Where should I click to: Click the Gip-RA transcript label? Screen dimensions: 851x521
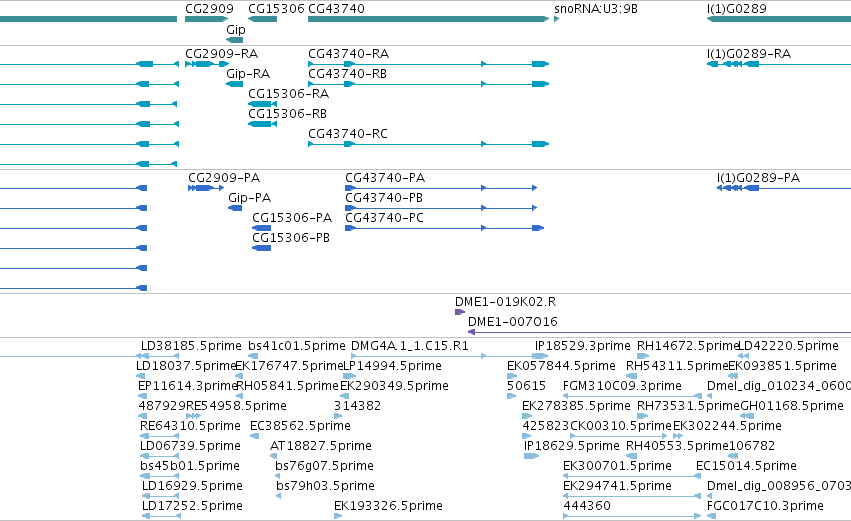point(248,74)
